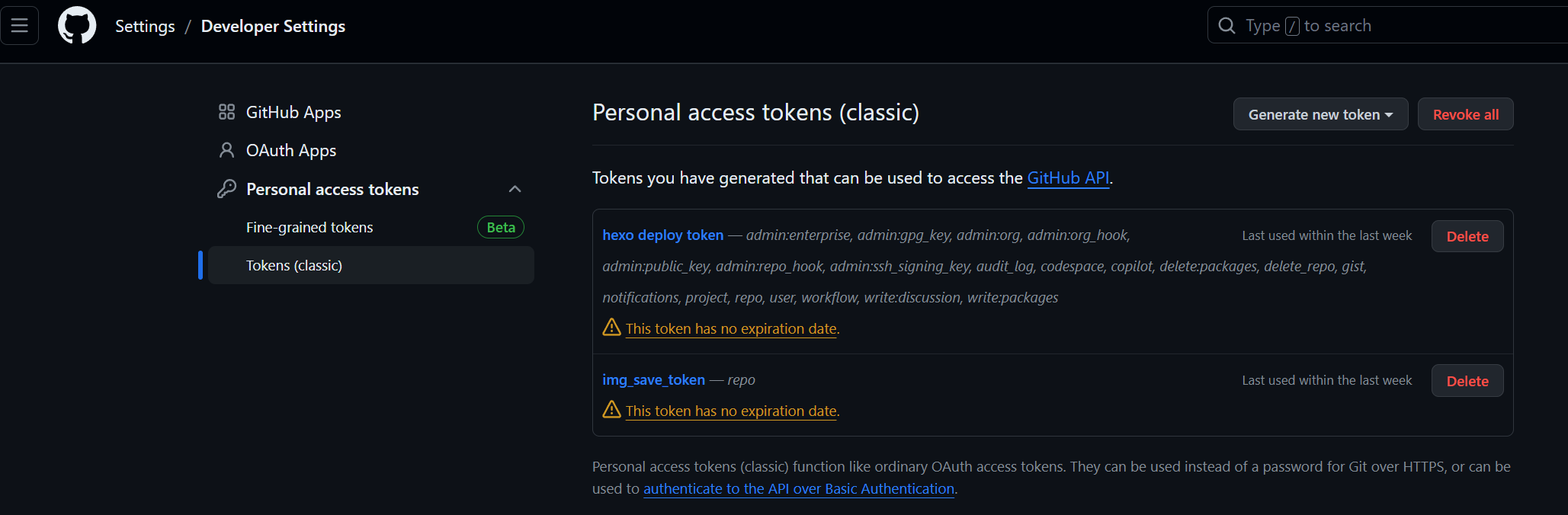This screenshot has width=1568, height=515.
Task: Follow the GitHub API link
Action: [1068, 178]
